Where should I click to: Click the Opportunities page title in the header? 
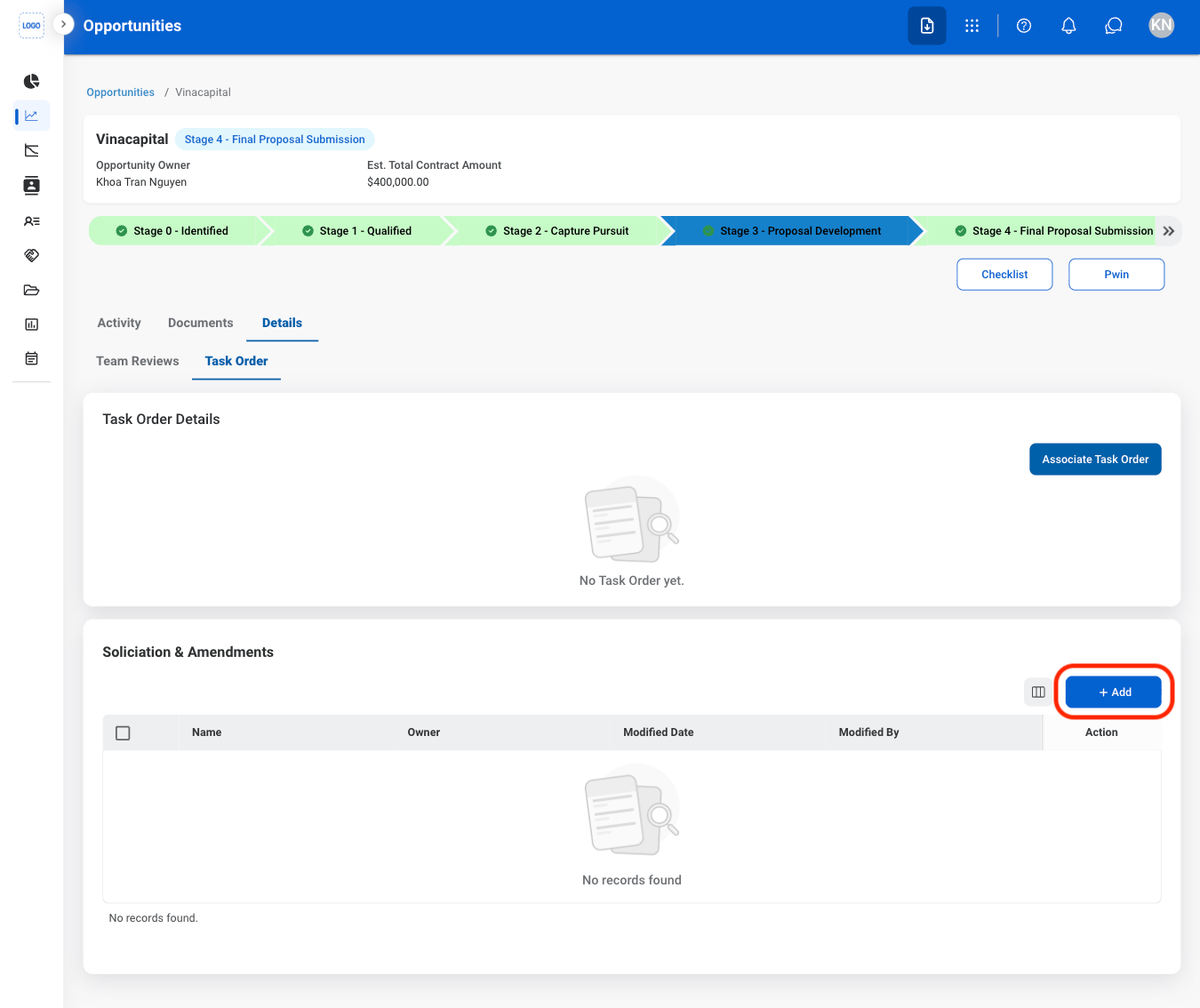(x=132, y=26)
